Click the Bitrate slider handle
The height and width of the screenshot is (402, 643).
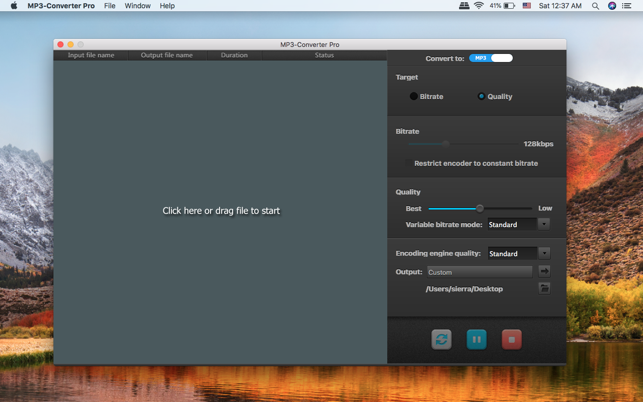click(x=446, y=144)
